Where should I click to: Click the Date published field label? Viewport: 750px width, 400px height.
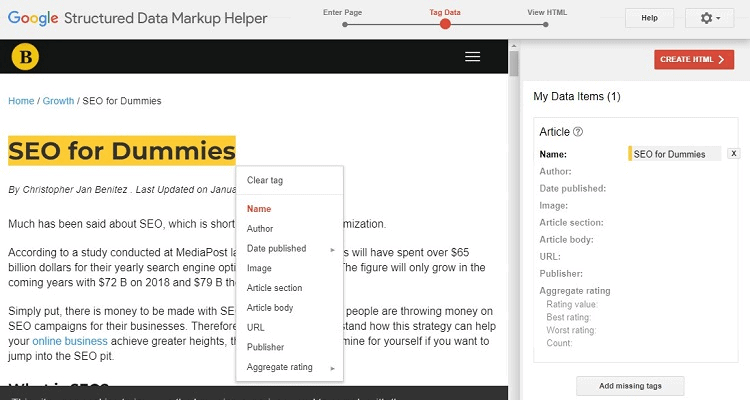[x=573, y=189]
